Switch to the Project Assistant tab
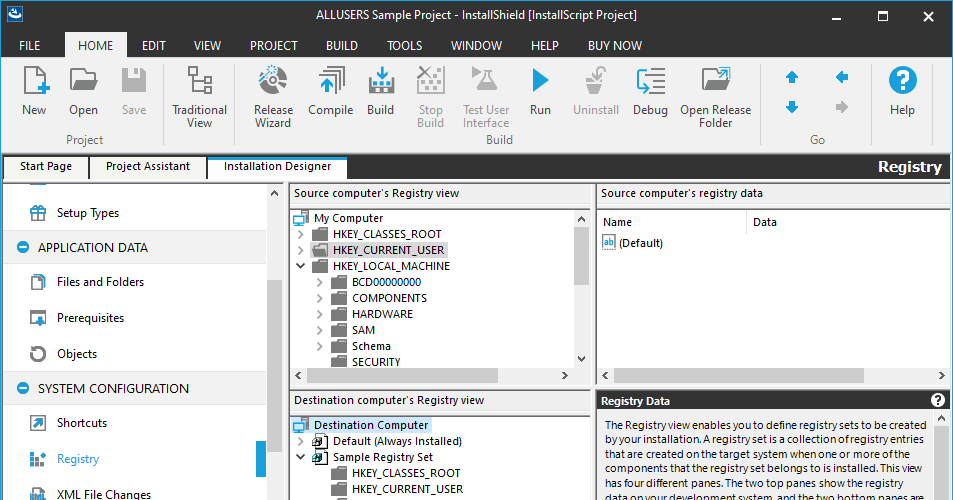Screen dimensions: 953x500 pyautogui.click(x=148, y=166)
